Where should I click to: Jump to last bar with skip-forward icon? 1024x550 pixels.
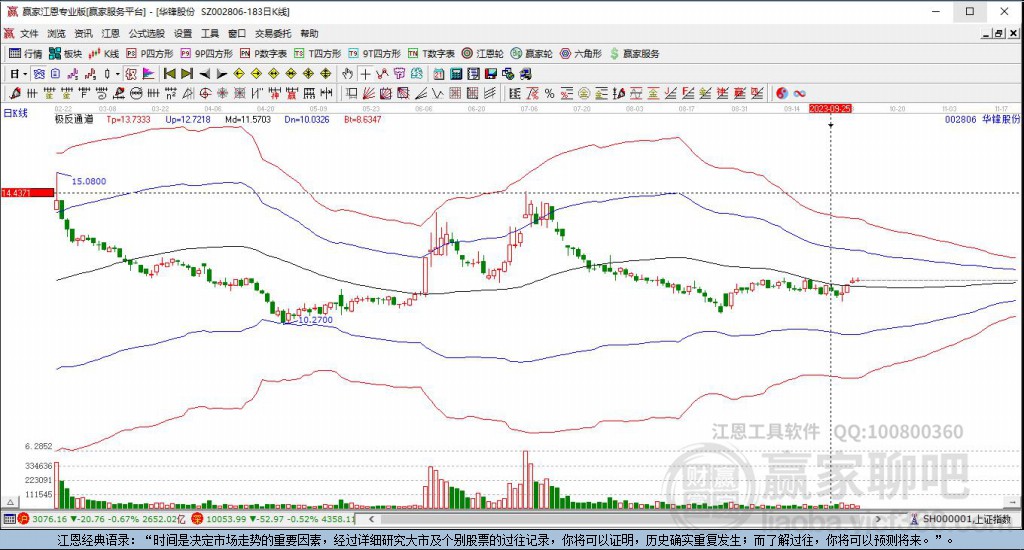[187, 74]
